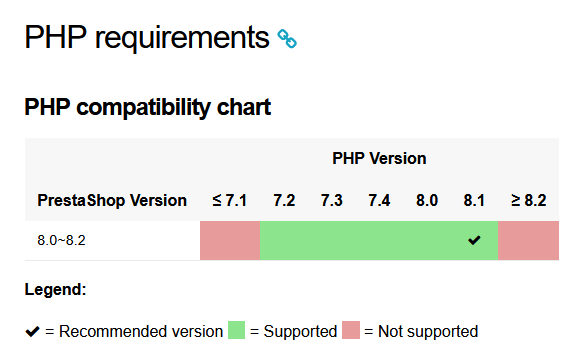Click the ≥ 8.2 column header
Image resolution: width=584 pixels, height=361 pixels.
pos(529,200)
